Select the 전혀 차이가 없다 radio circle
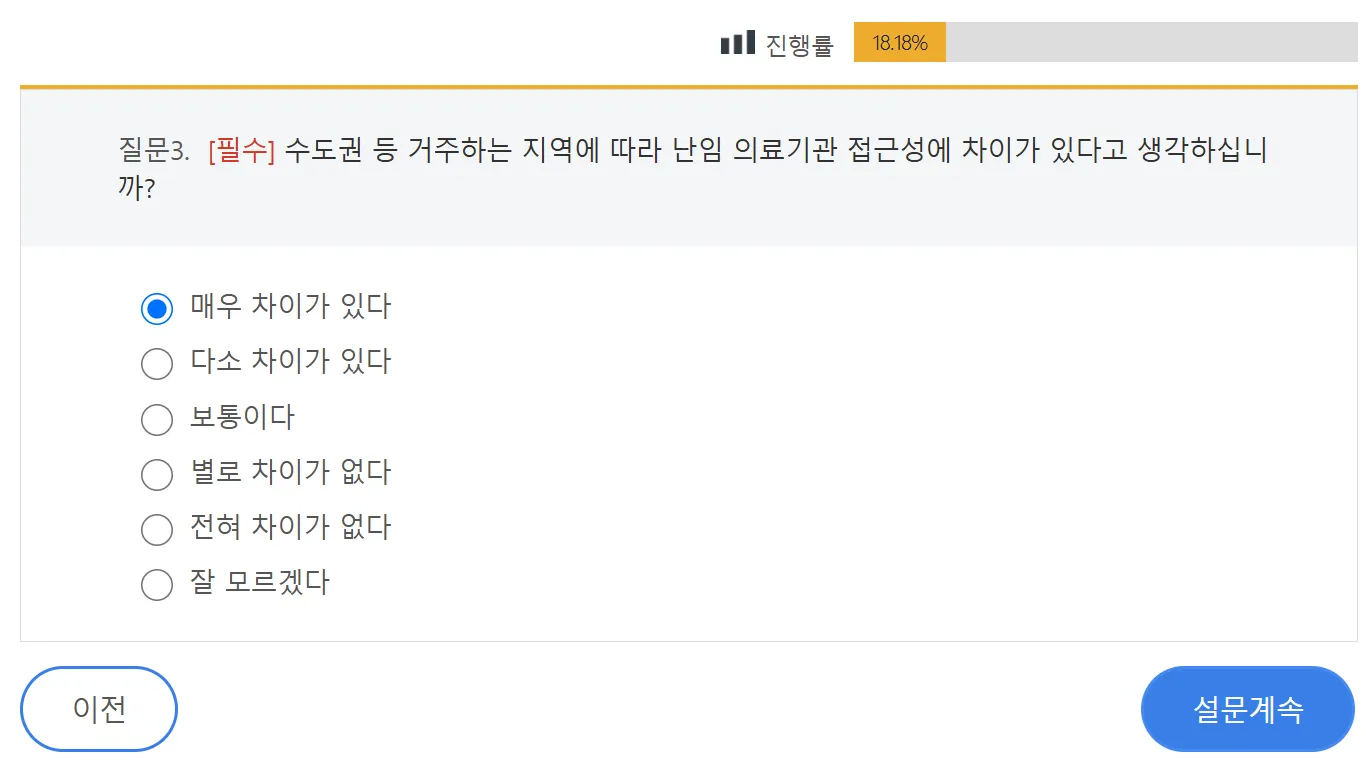The width and height of the screenshot is (1366, 780). tap(157, 529)
